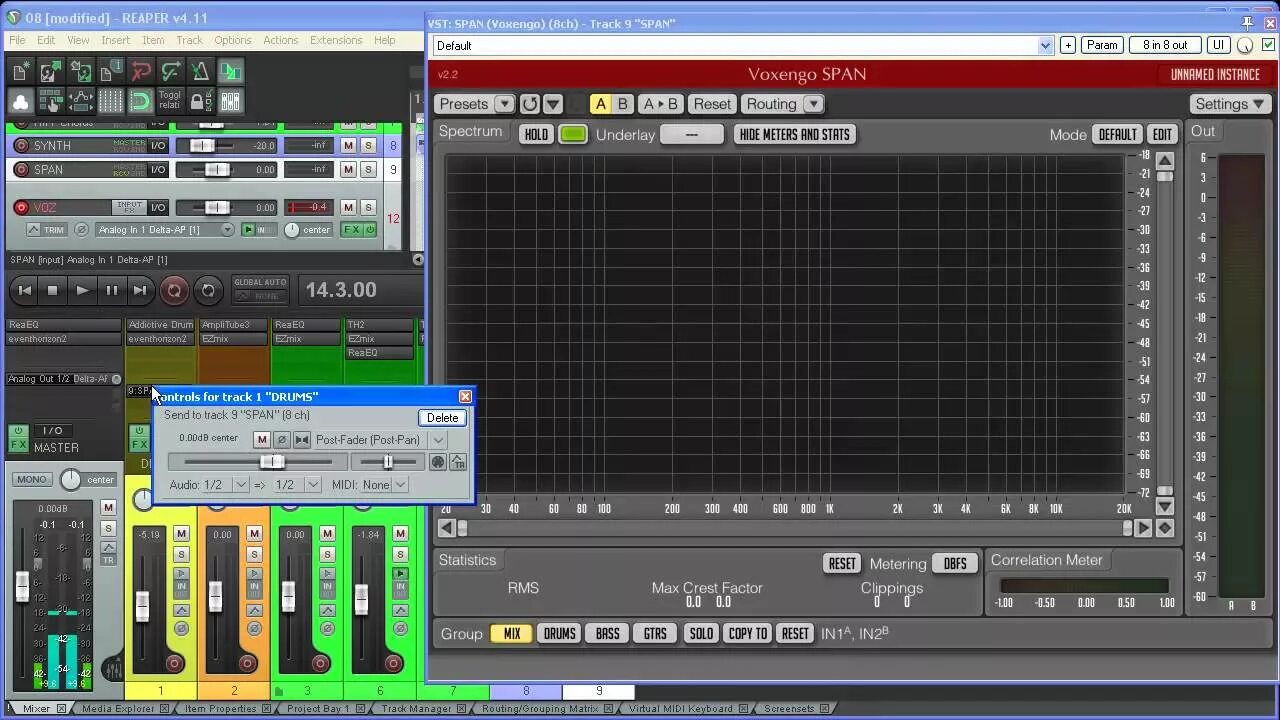The width and height of the screenshot is (1280, 720).
Task: Mute the master mixer channel
Action: (x=108, y=509)
